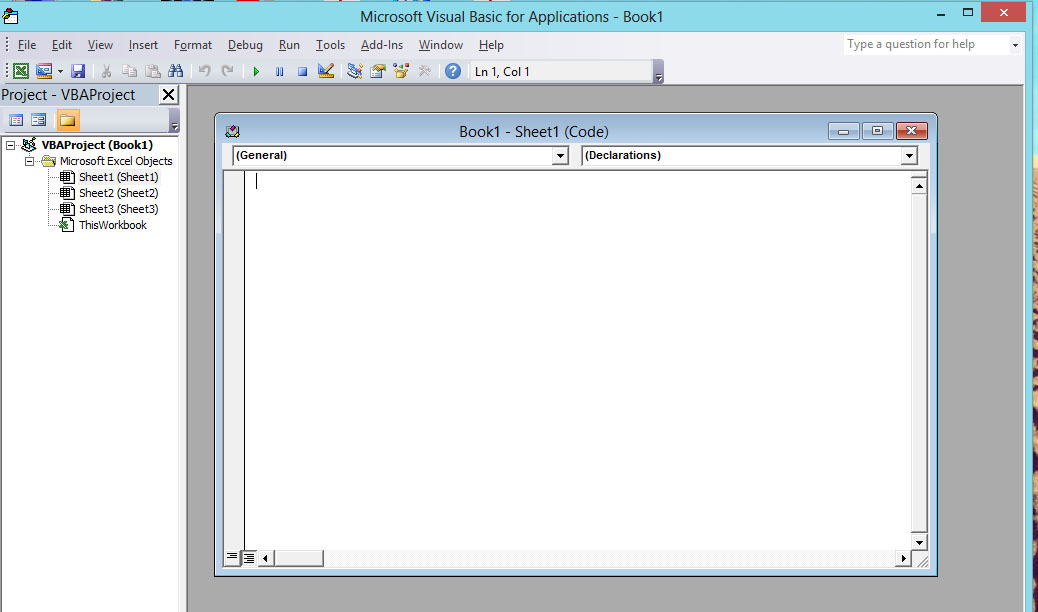Click the horizontal scrollbar thumb in code window
This screenshot has width=1038, height=612.
tap(299, 558)
